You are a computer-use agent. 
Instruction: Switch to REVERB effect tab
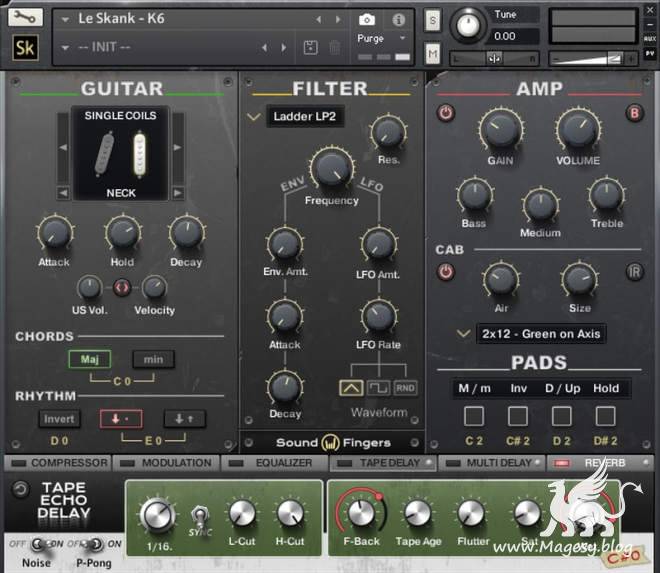click(x=600, y=463)
